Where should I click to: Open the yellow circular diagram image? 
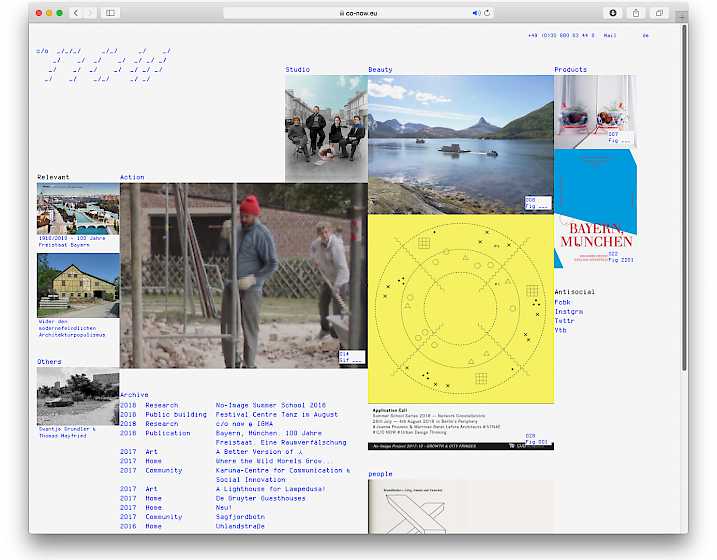[x=460, y=309]
